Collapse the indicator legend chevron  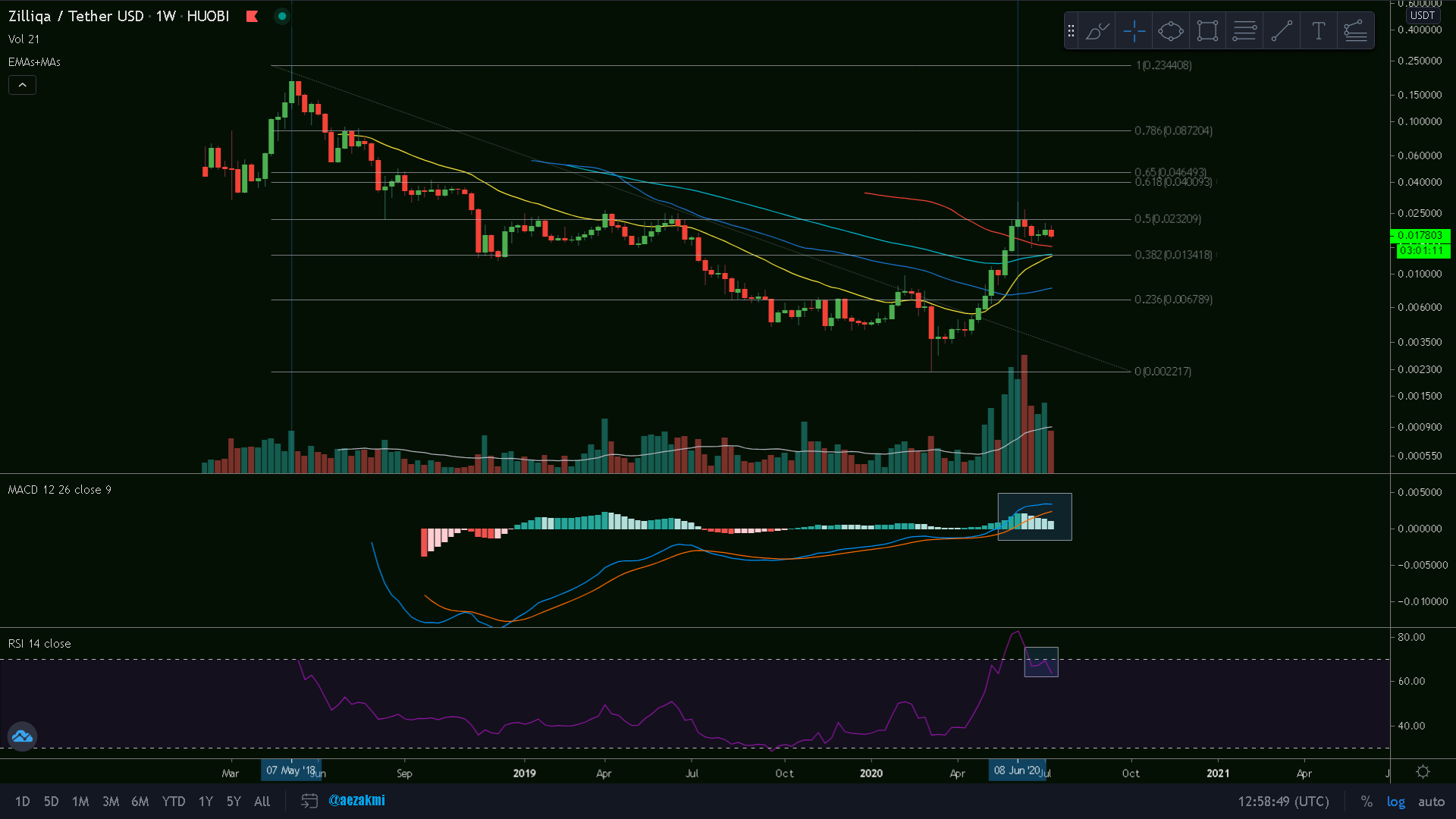tap(22, 85)
